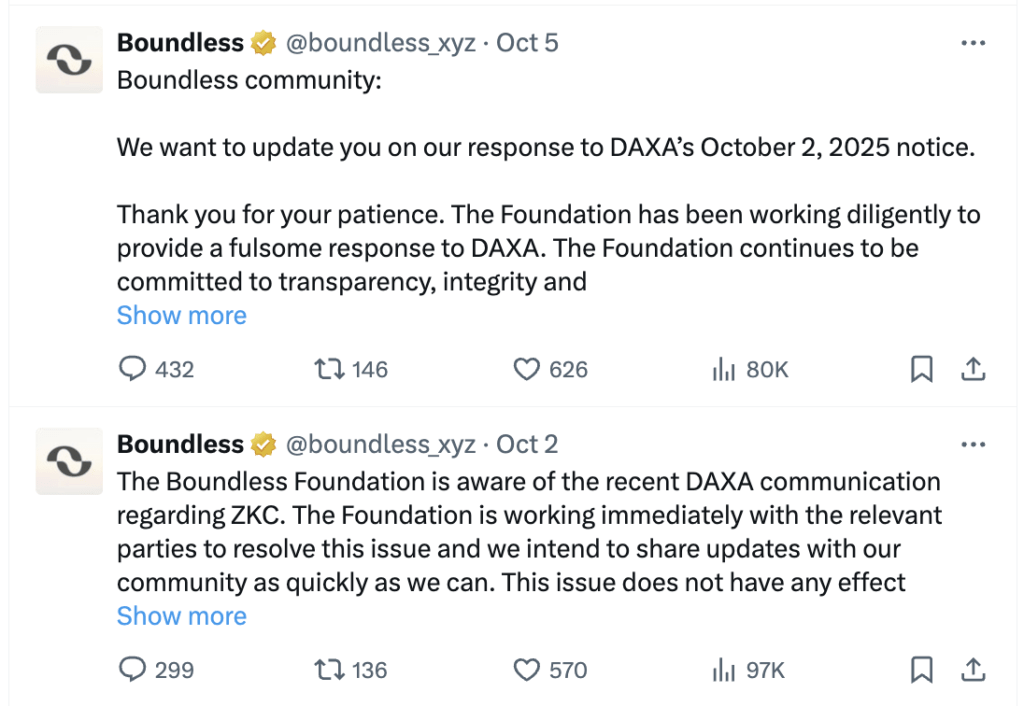Screen dimensions: 1024x706
Task: Open the Oct 2 timestamp link
Action: 526,443
